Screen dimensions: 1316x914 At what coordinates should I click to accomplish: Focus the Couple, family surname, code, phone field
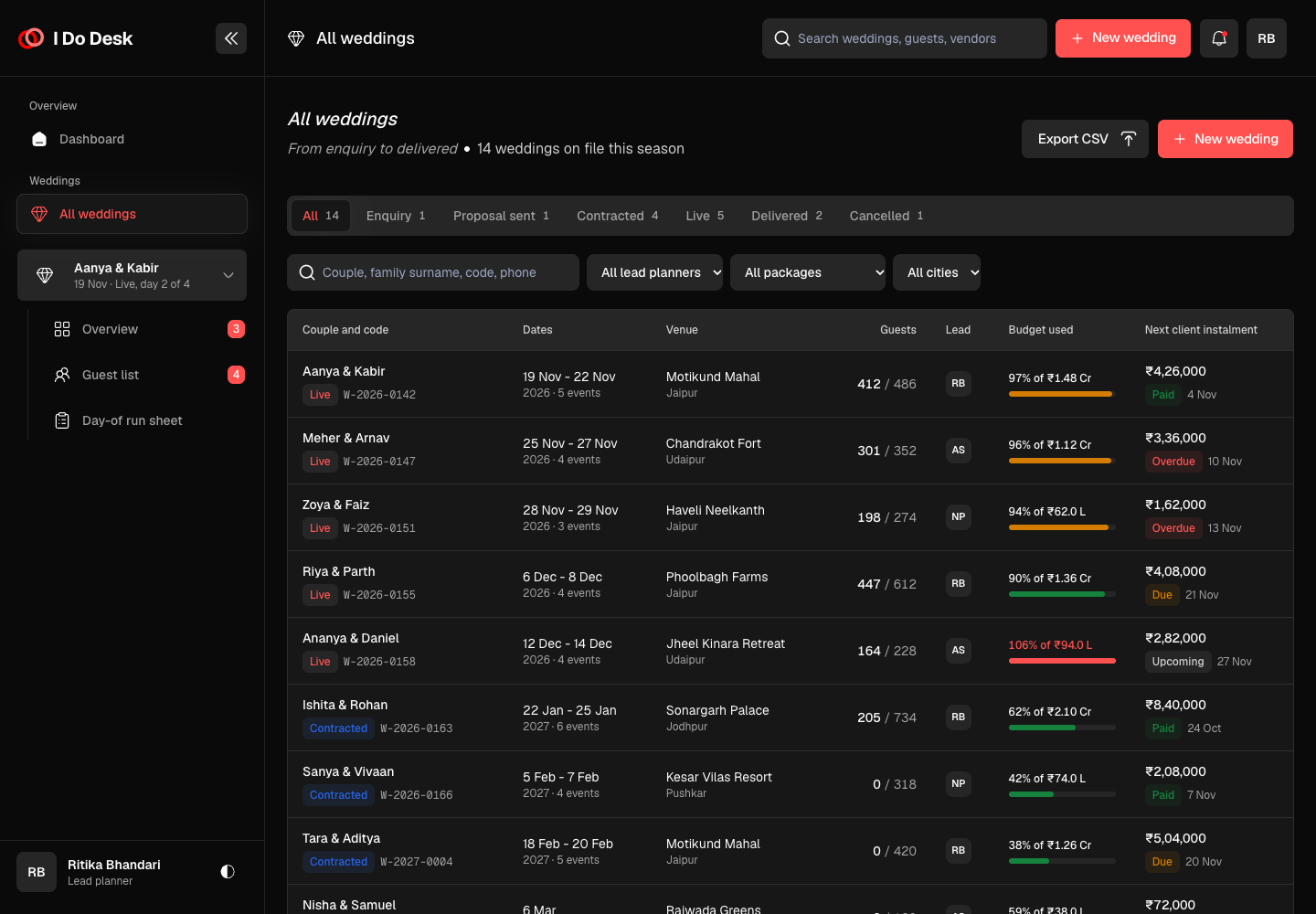click(433, 272)
